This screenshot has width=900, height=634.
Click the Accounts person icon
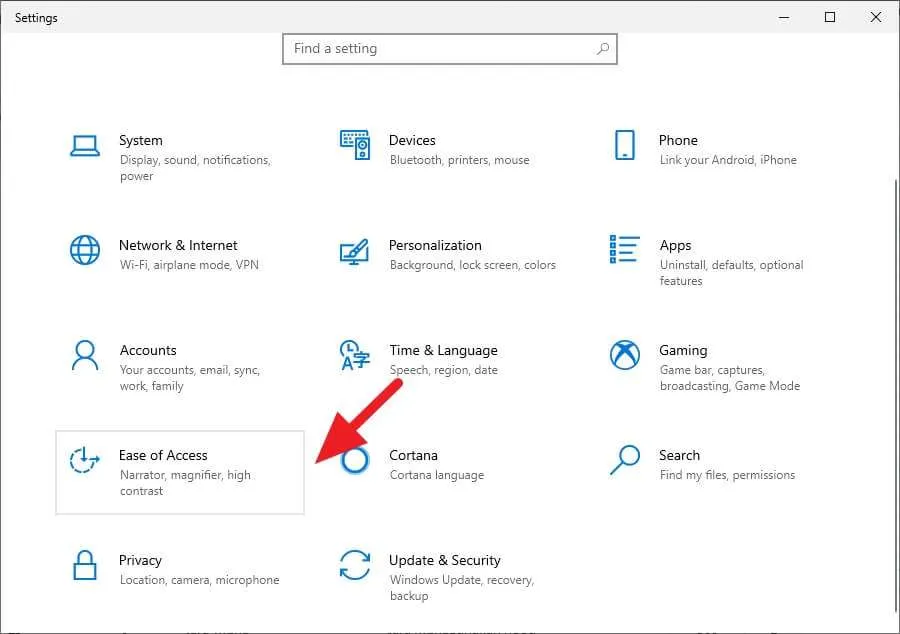coord(85,355)
